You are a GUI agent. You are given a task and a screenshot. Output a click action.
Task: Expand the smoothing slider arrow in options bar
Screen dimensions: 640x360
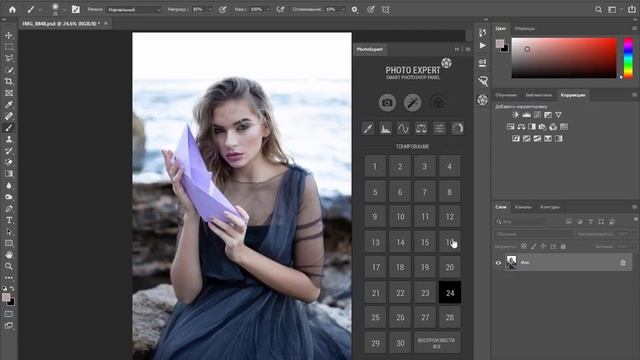tap(342, 9)
